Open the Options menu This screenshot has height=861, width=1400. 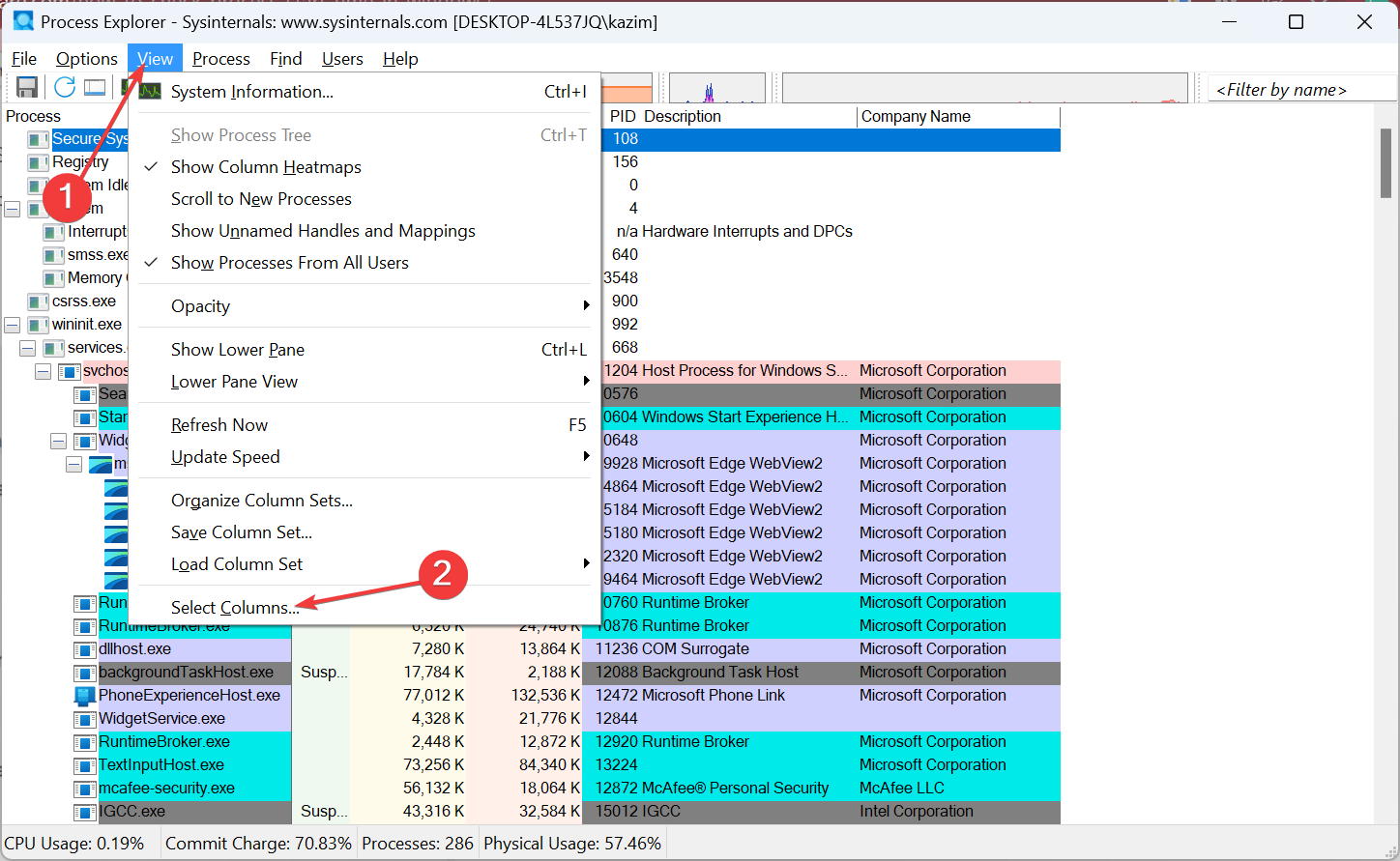86,59
